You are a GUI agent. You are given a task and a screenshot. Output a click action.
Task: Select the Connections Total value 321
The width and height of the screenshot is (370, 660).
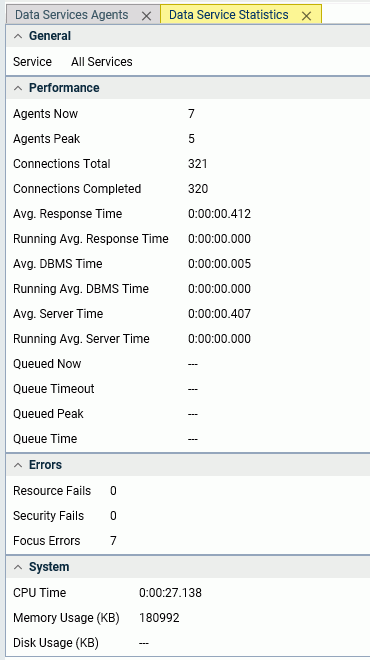(x=197, y=164)
